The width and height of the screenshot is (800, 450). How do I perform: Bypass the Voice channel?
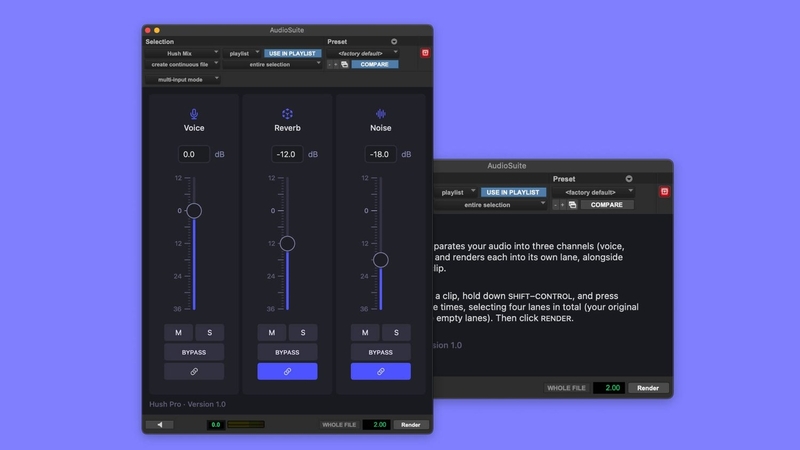tap(194, 352)
